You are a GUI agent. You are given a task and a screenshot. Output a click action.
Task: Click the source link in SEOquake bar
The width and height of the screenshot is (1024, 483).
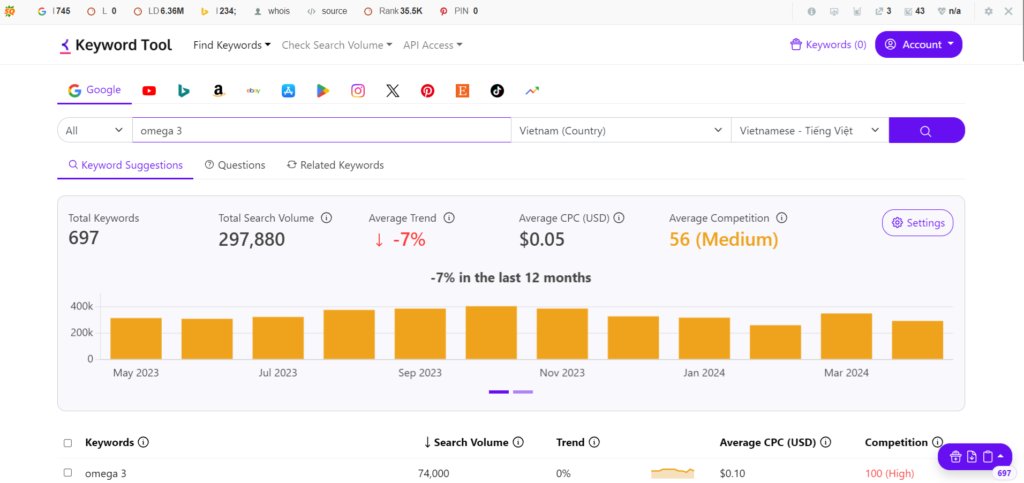click(x=327, y=11)
